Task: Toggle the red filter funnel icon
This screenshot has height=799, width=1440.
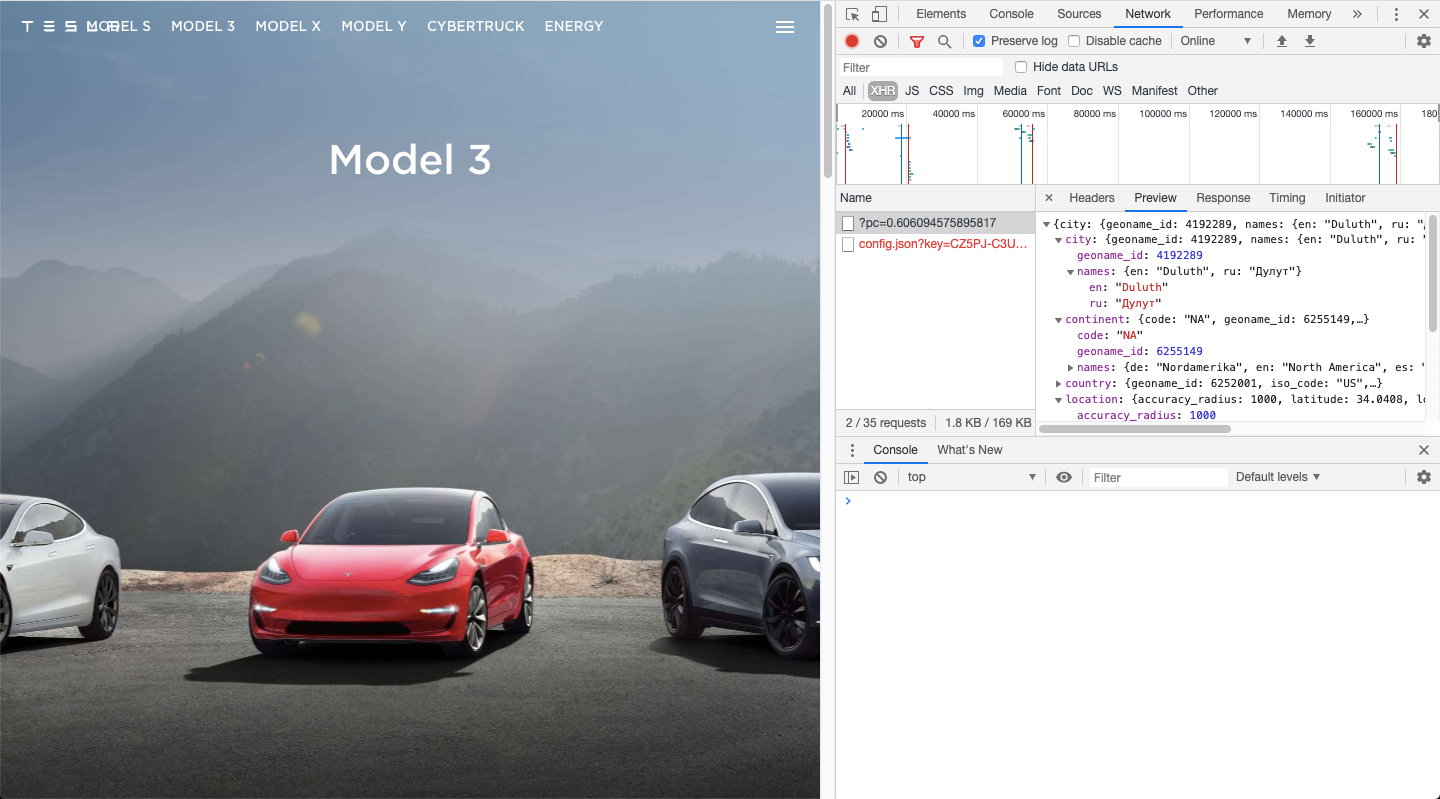Action: pyautogui.click(x=917, y=41)
